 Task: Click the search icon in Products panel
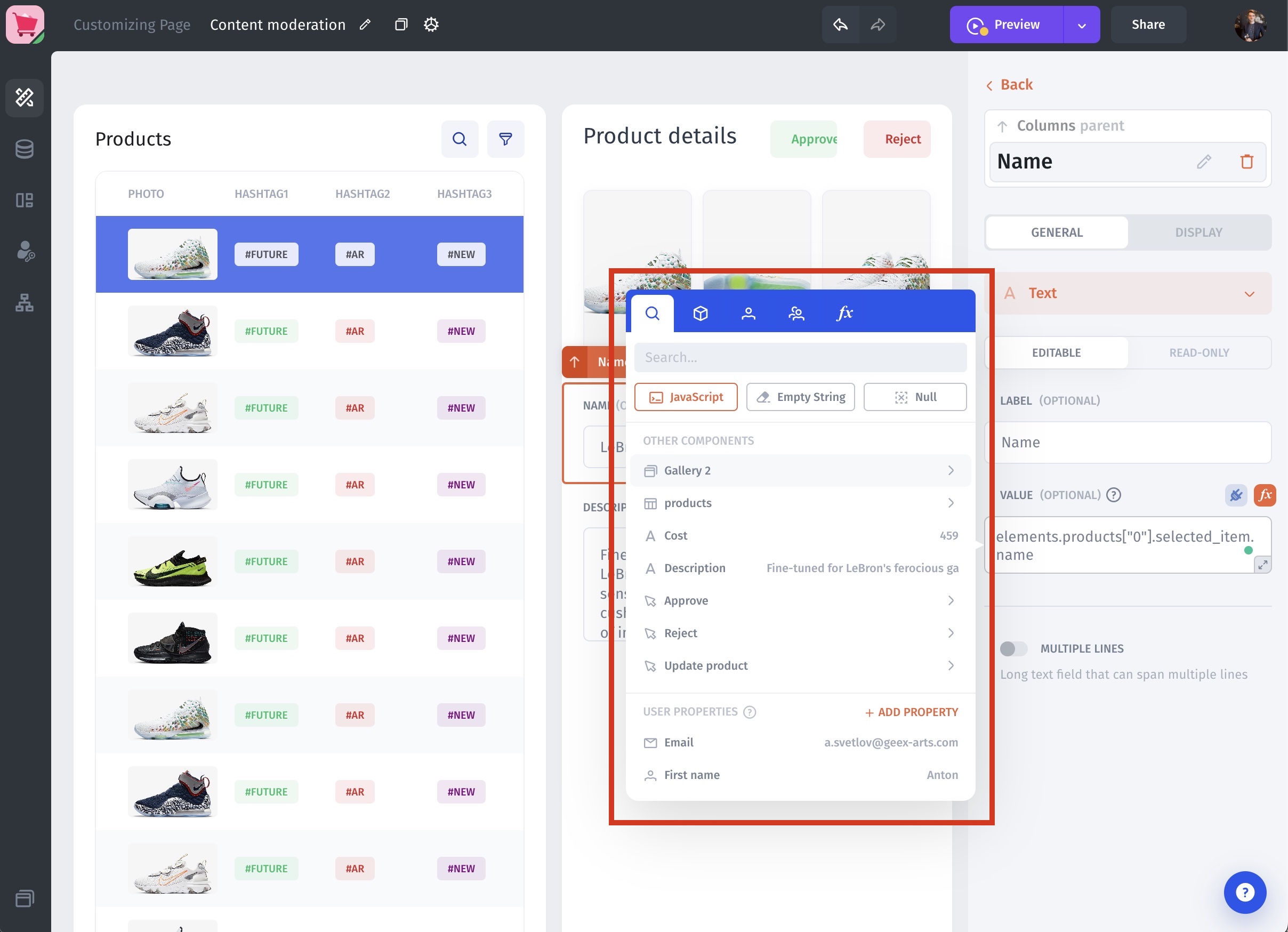(460, 139)
